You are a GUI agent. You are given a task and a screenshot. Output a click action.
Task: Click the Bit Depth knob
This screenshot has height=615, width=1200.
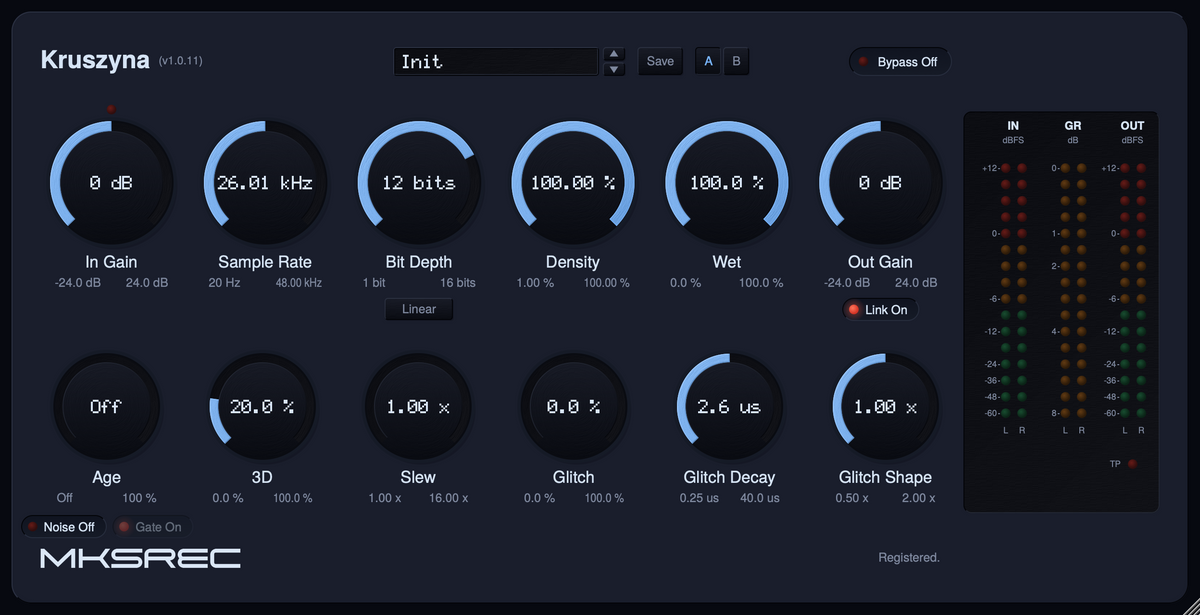click(419, 183)
